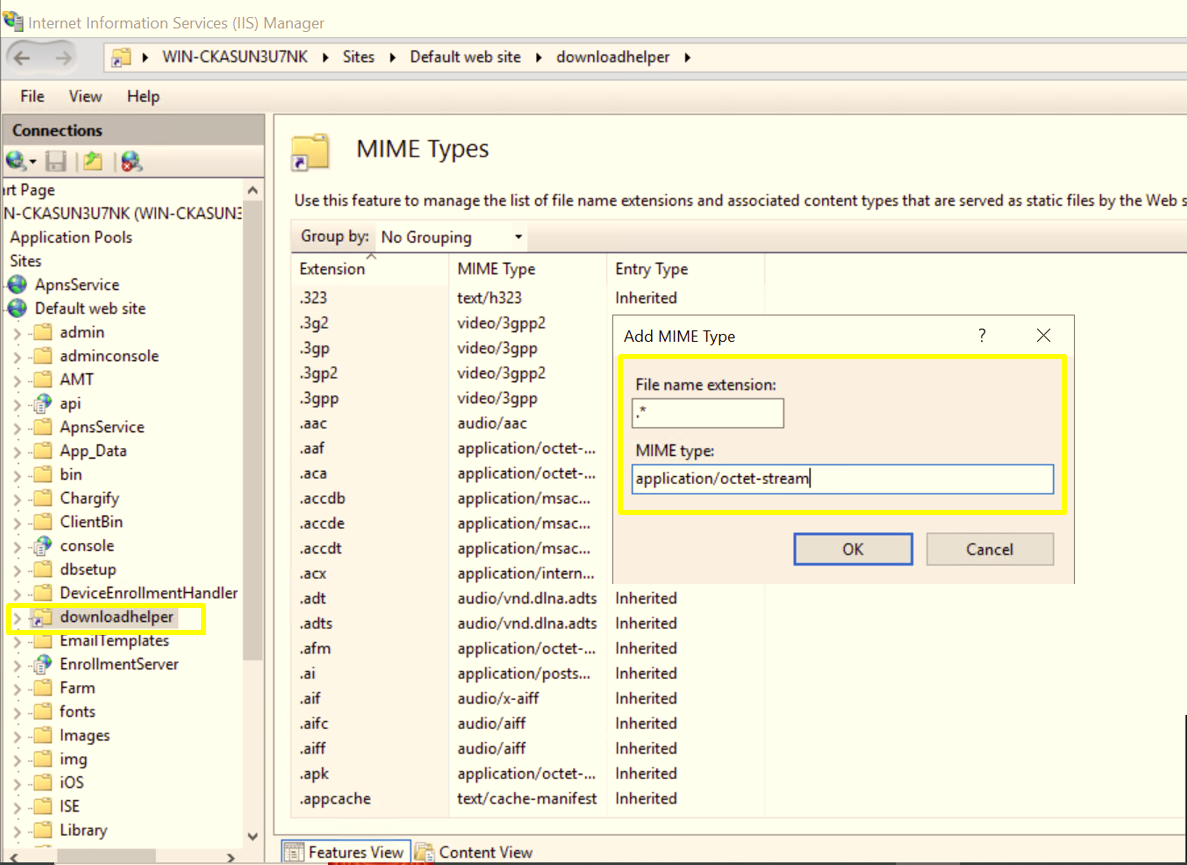
Task: Expand the admin folder node
Action: (17, 333)
